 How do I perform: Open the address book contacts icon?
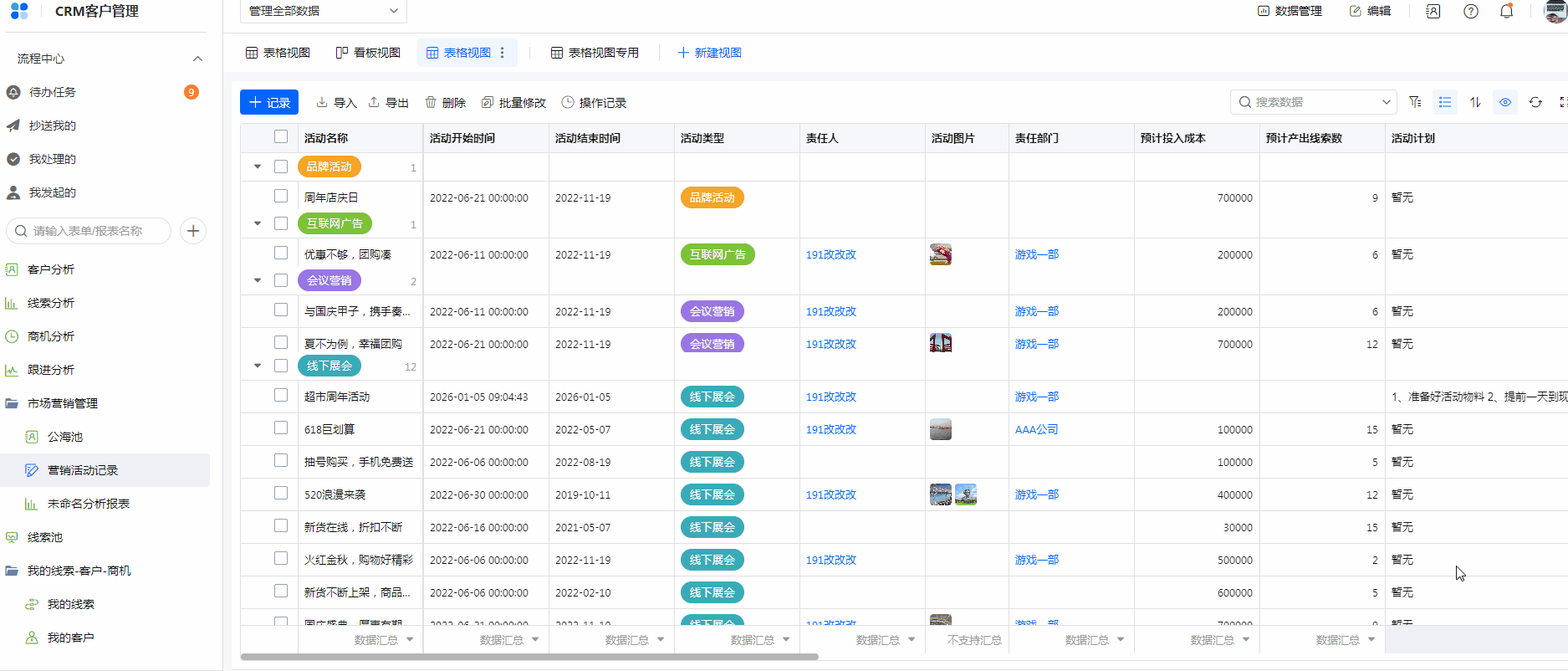pyautogui.click(x=1433, y=12)
